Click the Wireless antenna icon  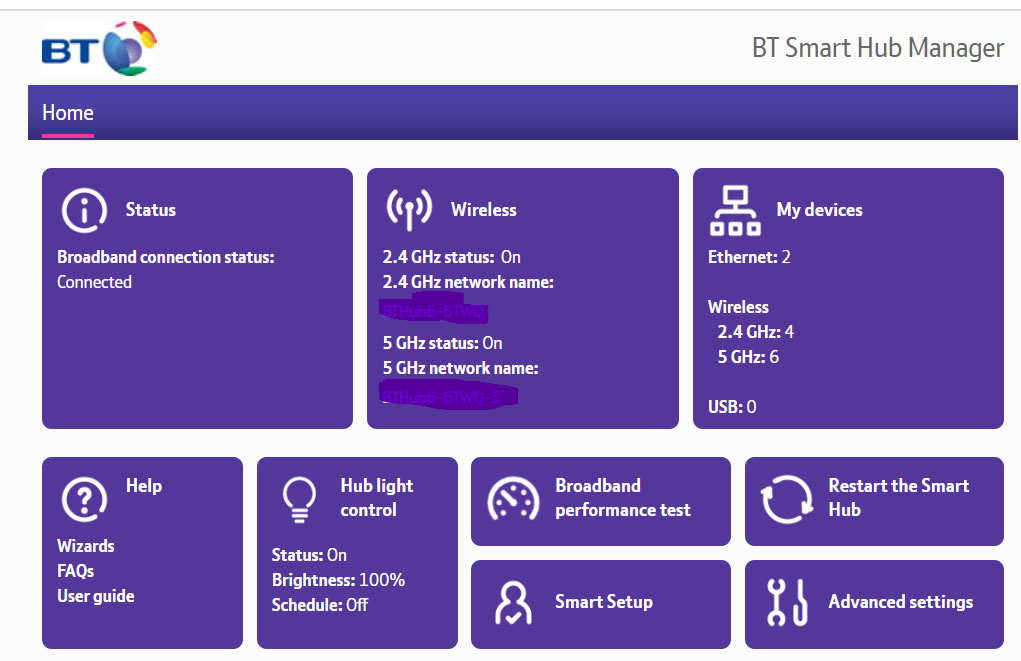coord(409,210)
